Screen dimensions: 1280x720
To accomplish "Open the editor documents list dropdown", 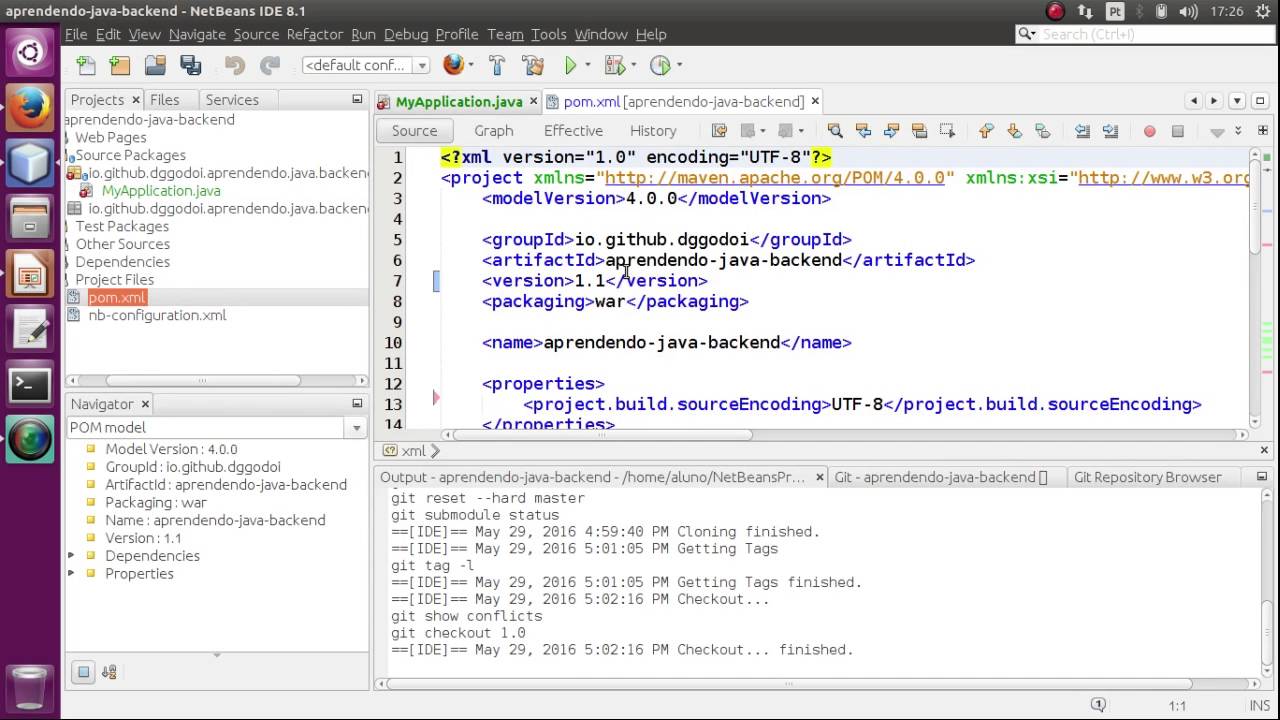I will 1237,101.
